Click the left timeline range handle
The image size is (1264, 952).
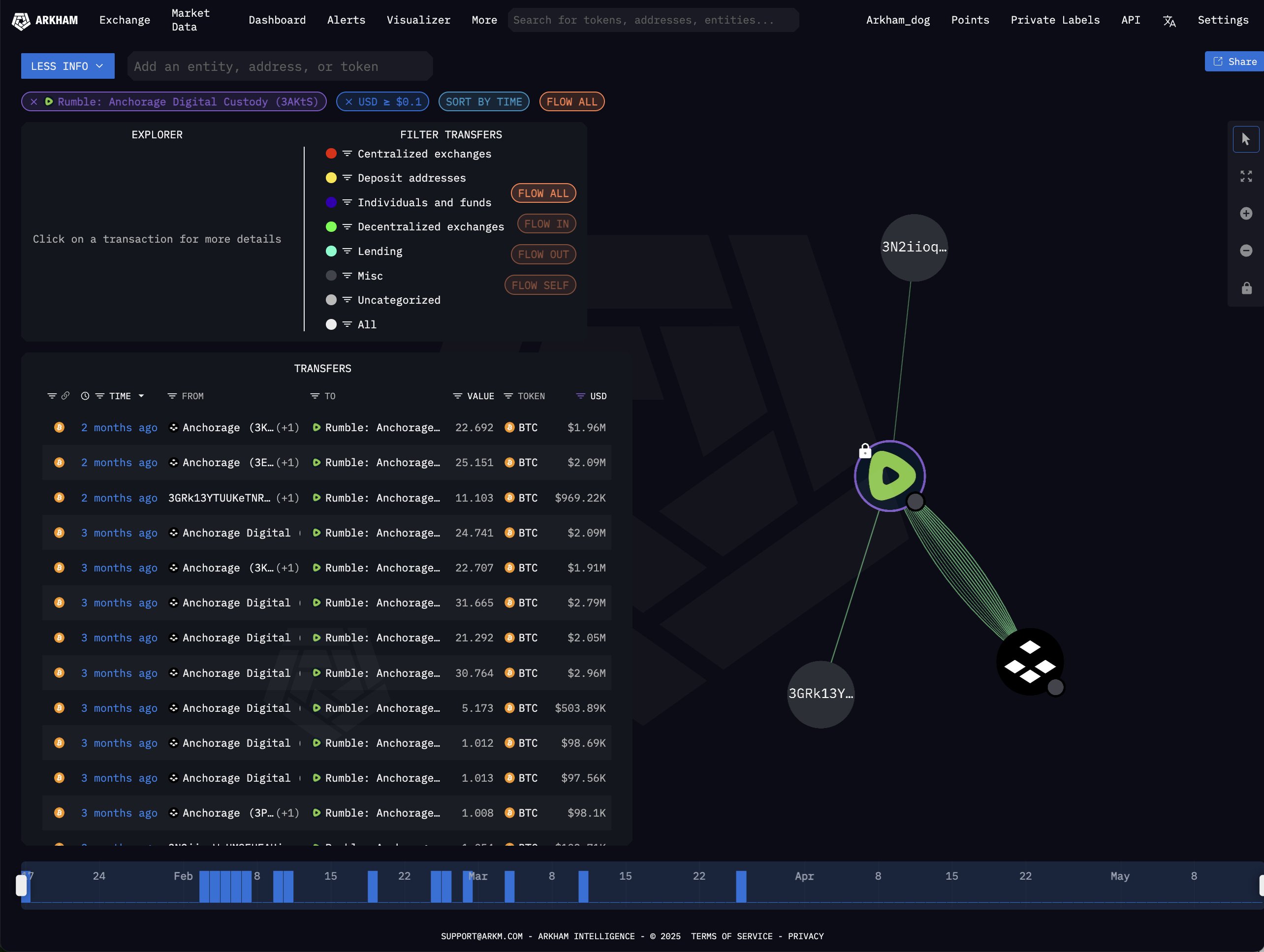(21, 886)
